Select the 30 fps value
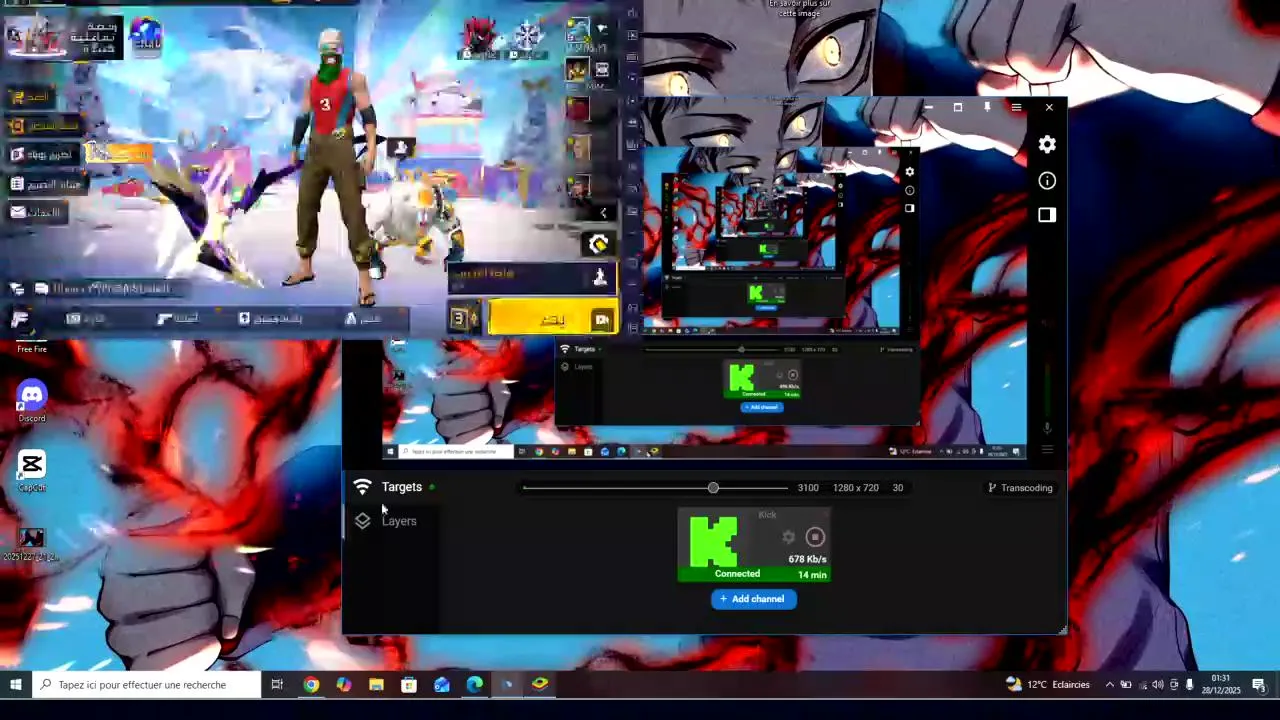The width and height of the screenshot is (1280, 720). point(897,488)
